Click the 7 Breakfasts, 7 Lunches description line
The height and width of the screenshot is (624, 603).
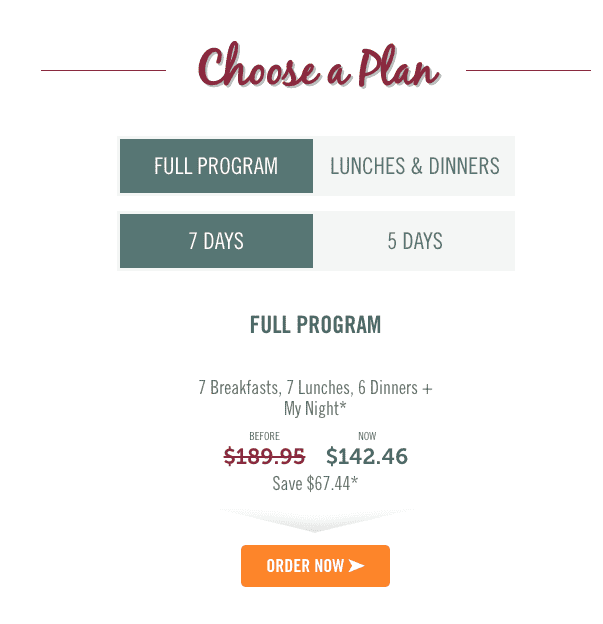click(x=315, y=388)
